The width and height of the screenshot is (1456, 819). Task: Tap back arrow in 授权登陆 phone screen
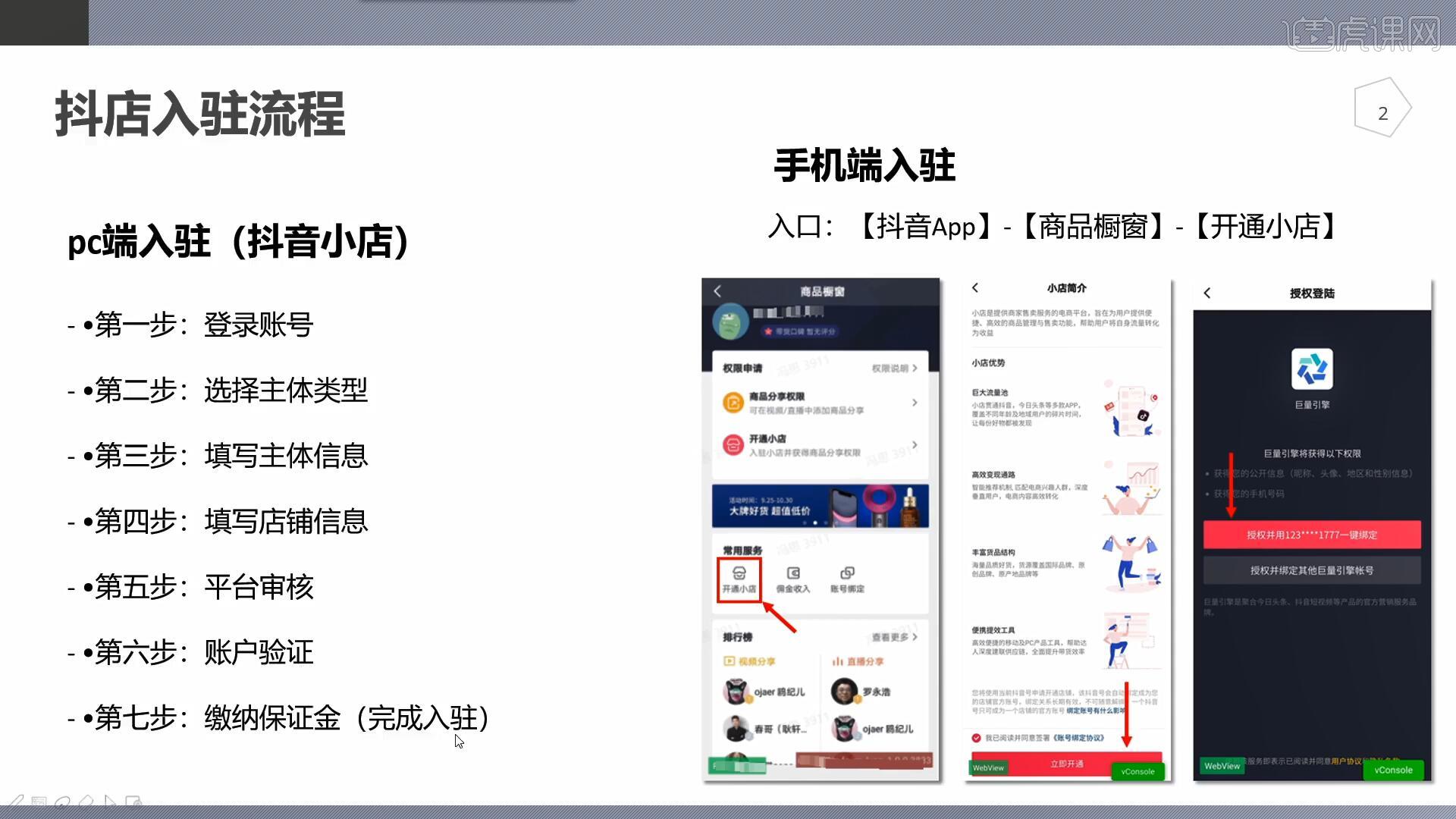click(x=1207, y=293)
